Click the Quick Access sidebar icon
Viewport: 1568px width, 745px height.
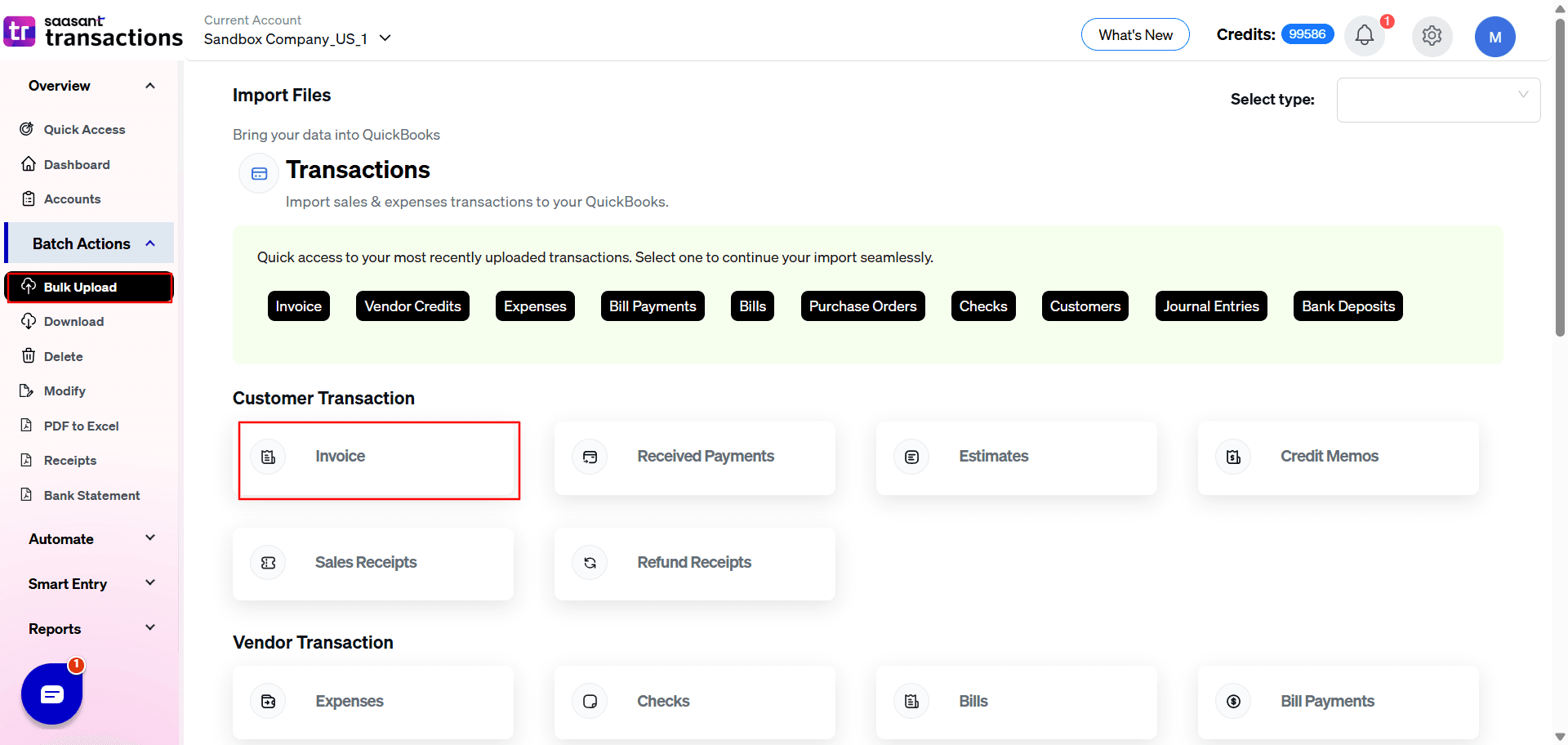pyautogui.click(x=28, y=129)
